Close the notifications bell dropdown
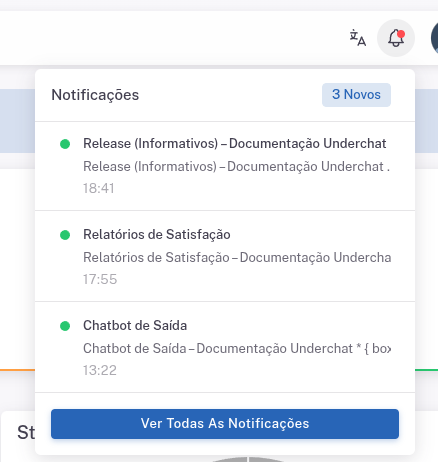 point(396,38)
